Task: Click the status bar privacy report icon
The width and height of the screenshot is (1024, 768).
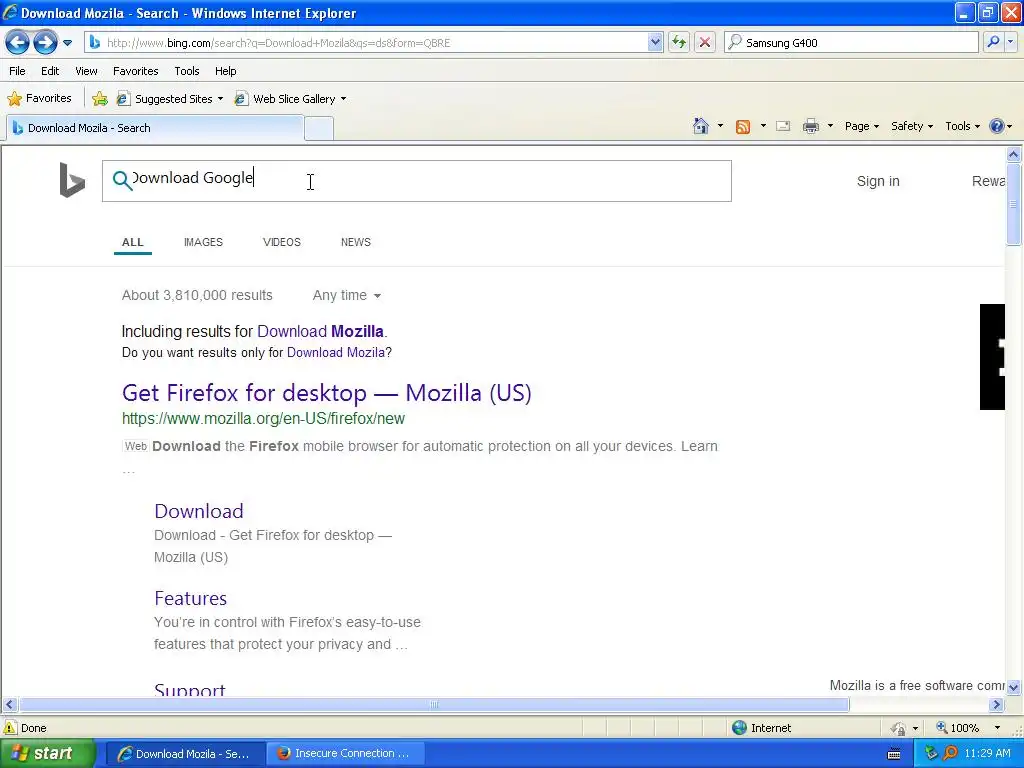Action: tap(899, 728)
